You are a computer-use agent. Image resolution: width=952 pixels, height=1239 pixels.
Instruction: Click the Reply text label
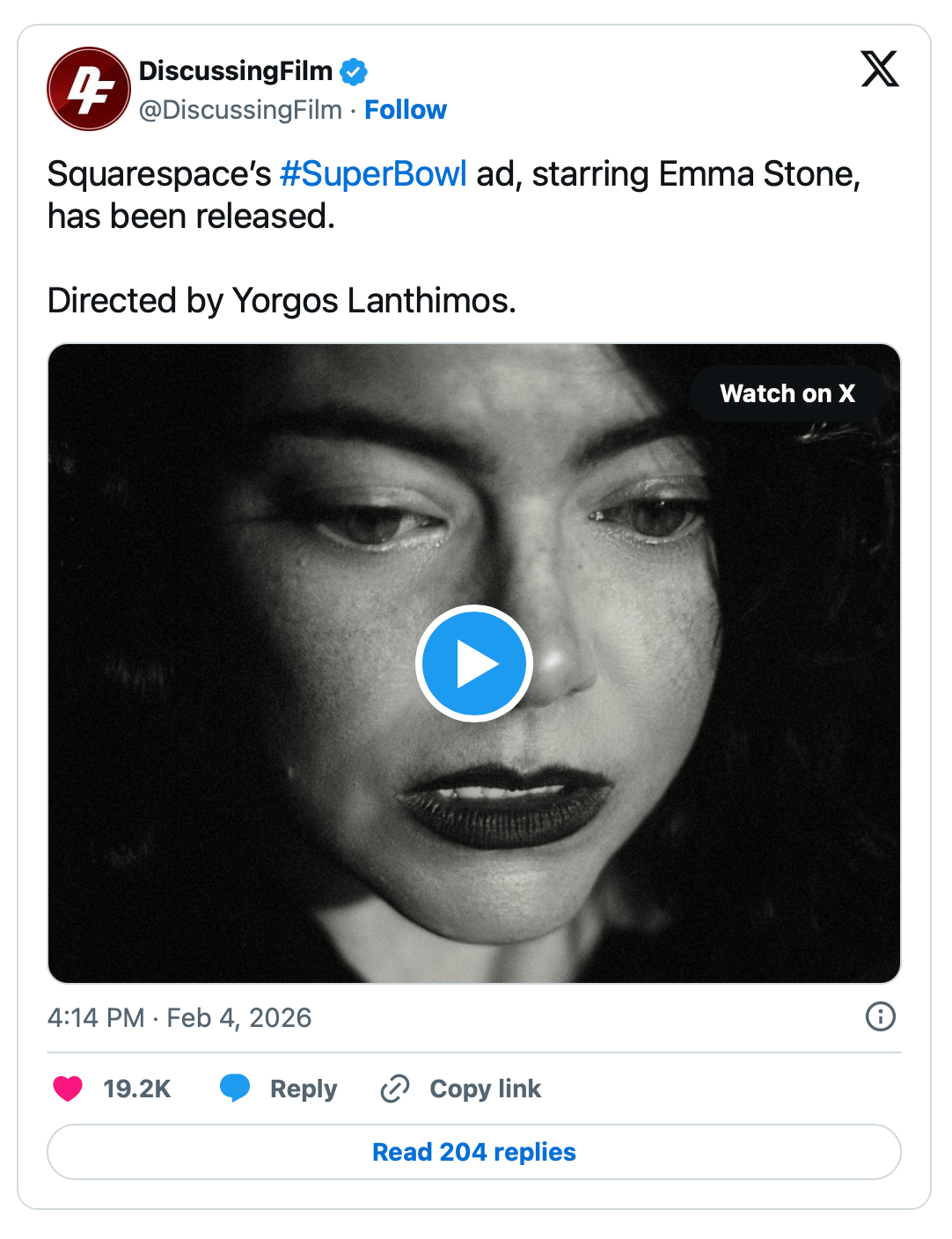pyautogui.click(x=304, y=1089)
